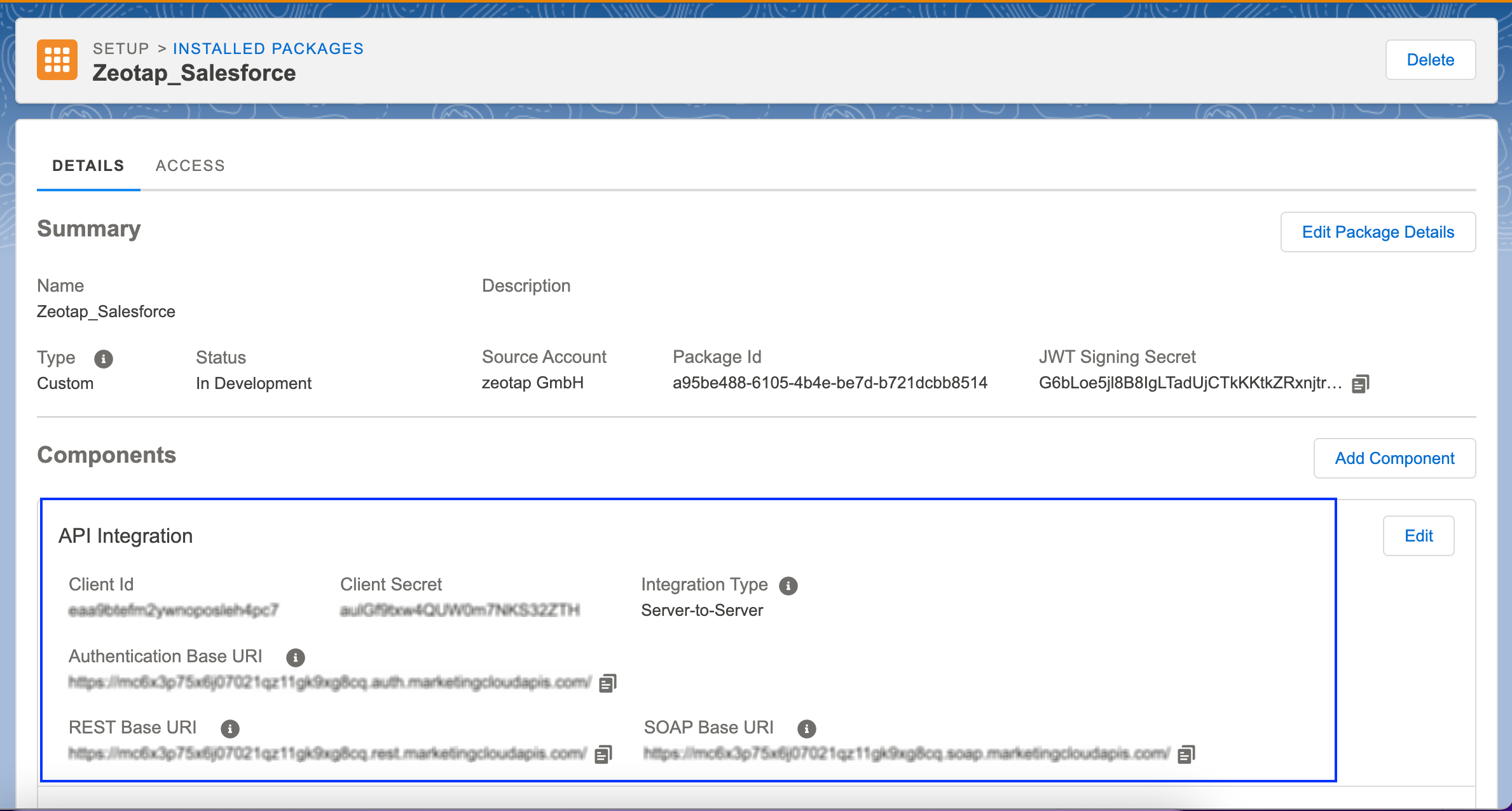
Task: Click info icon beside Integration Type
Action: tap(788, 585)
